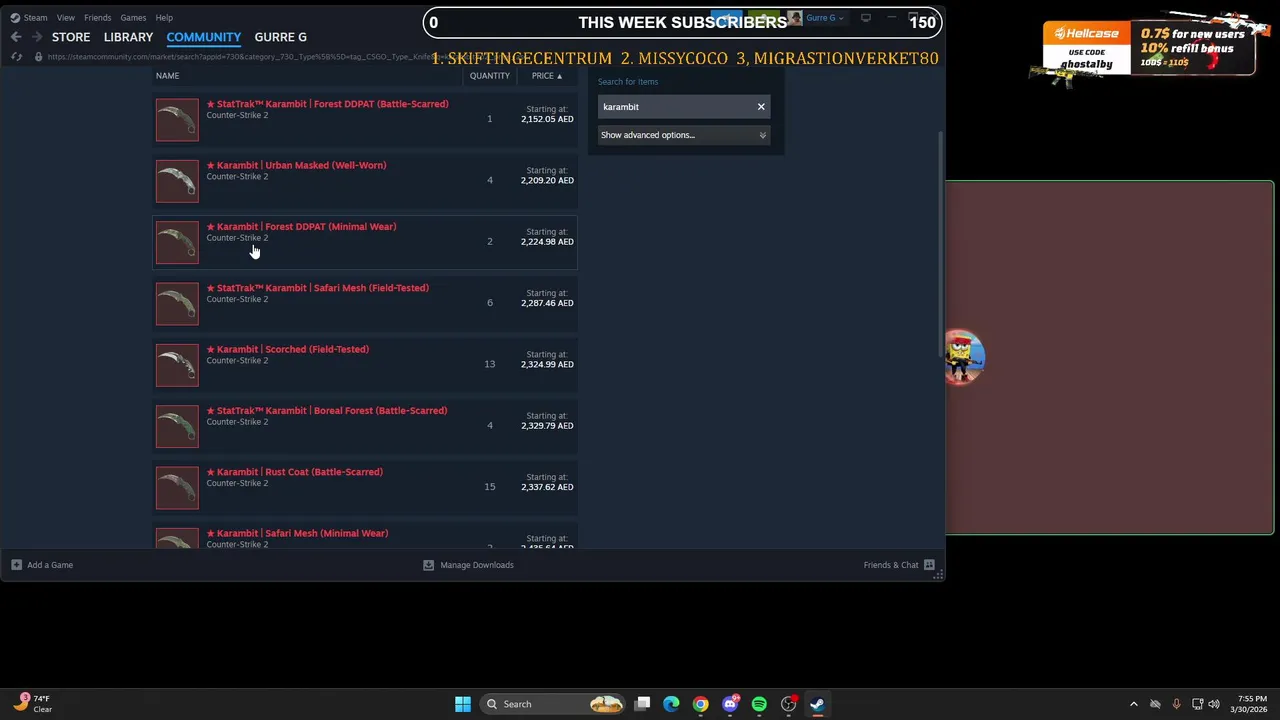
Task: Click the Safari Mesh Field-Tested knife thumbnail
Action: coord(177,303)
